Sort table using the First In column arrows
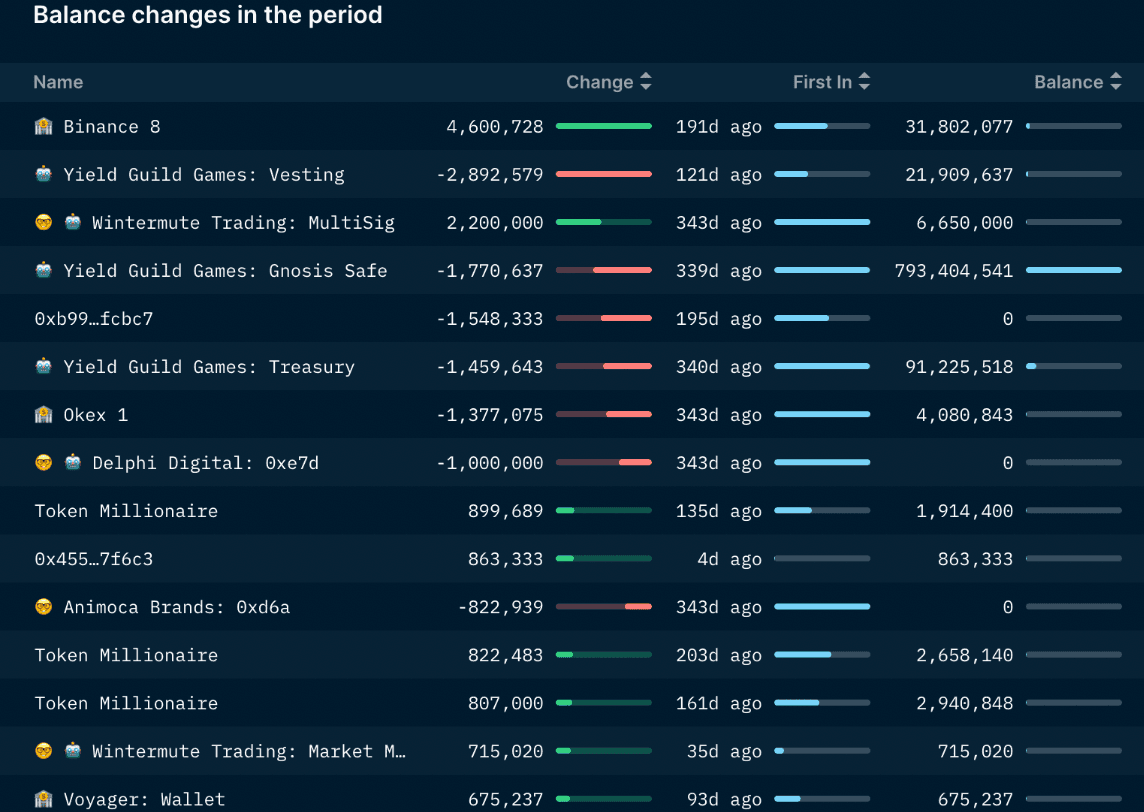The width and height of the screenshot is (1144, 812). tap(864, 83)
